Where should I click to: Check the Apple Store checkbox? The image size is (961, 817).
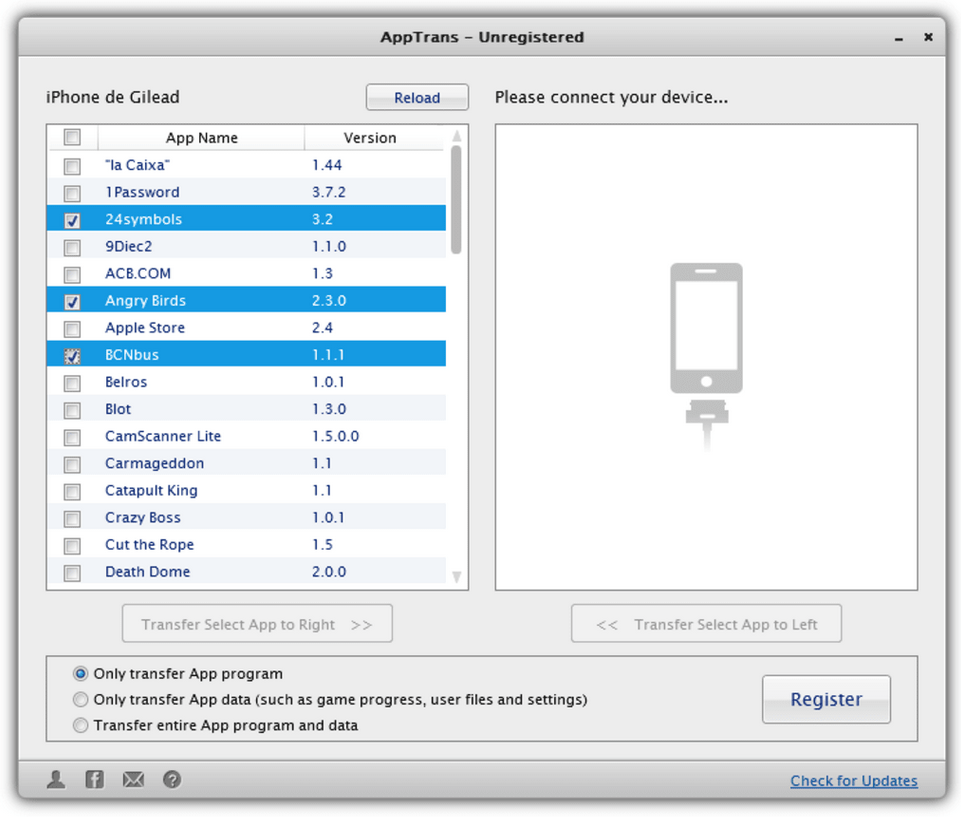click(x=72, y=329)
